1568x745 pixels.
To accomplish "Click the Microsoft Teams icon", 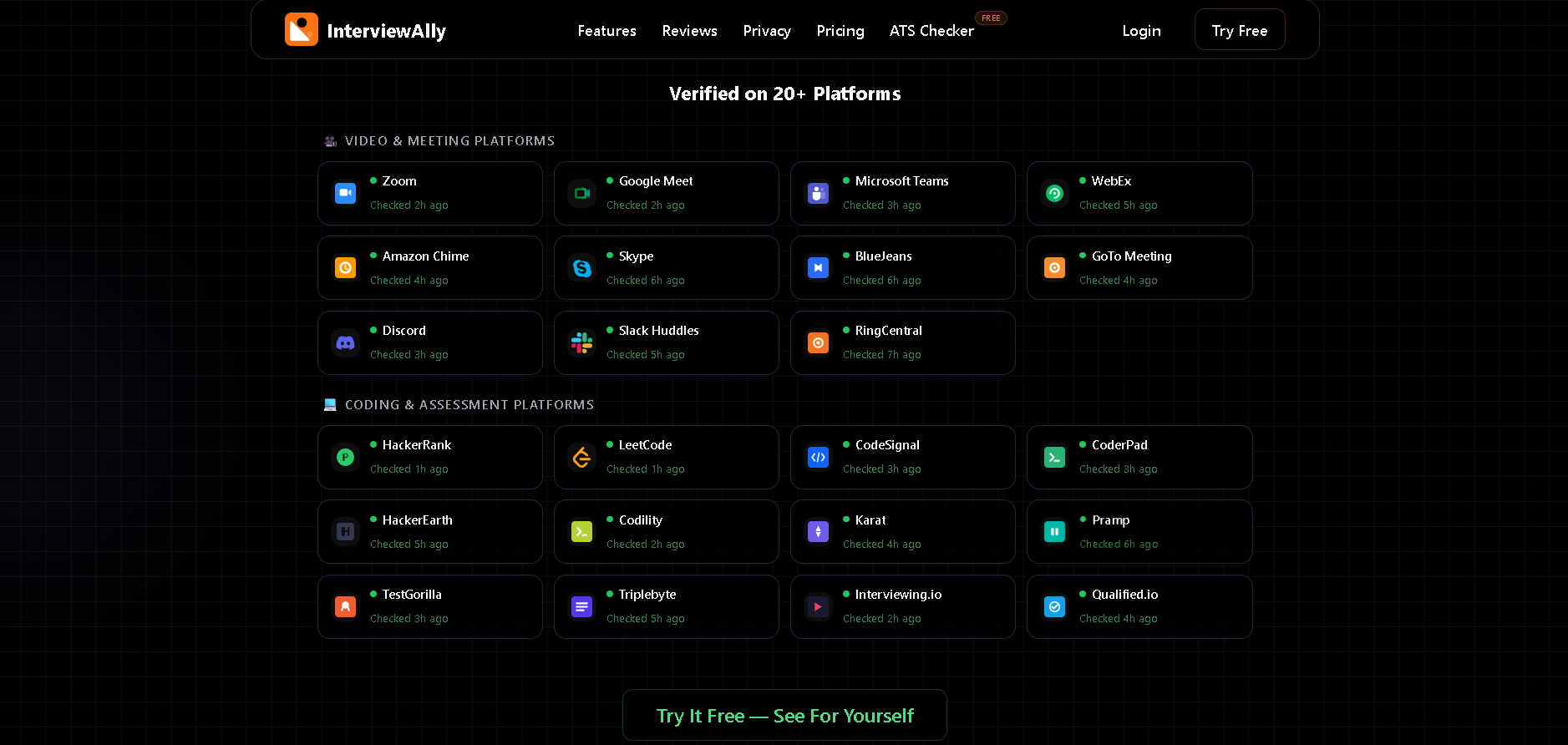I will (x=818, y=193).
